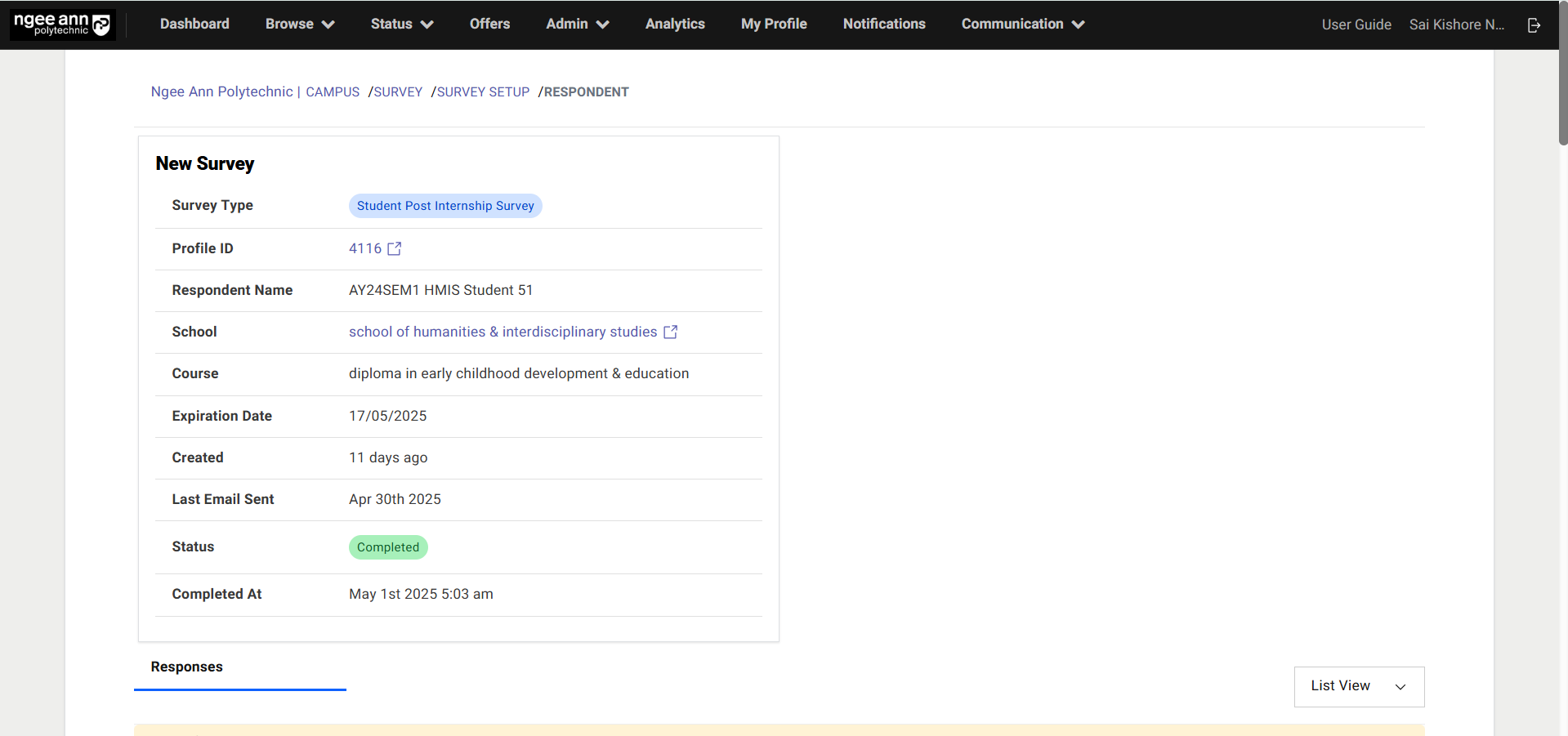Switch to the Responses tab
This screenshot has width=1568, height=736.
[186, 667]
